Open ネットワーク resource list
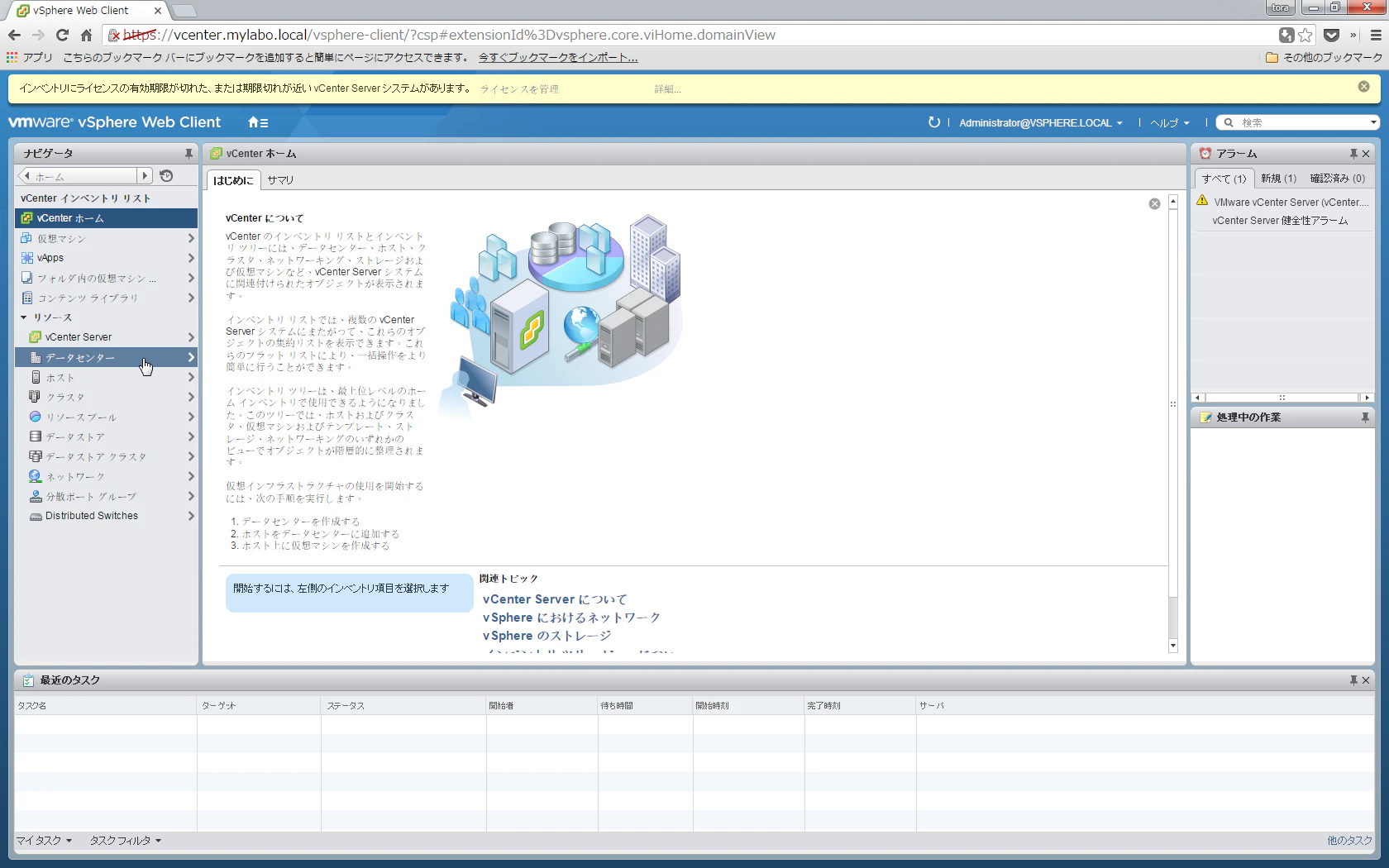 (x=106, y=476)
